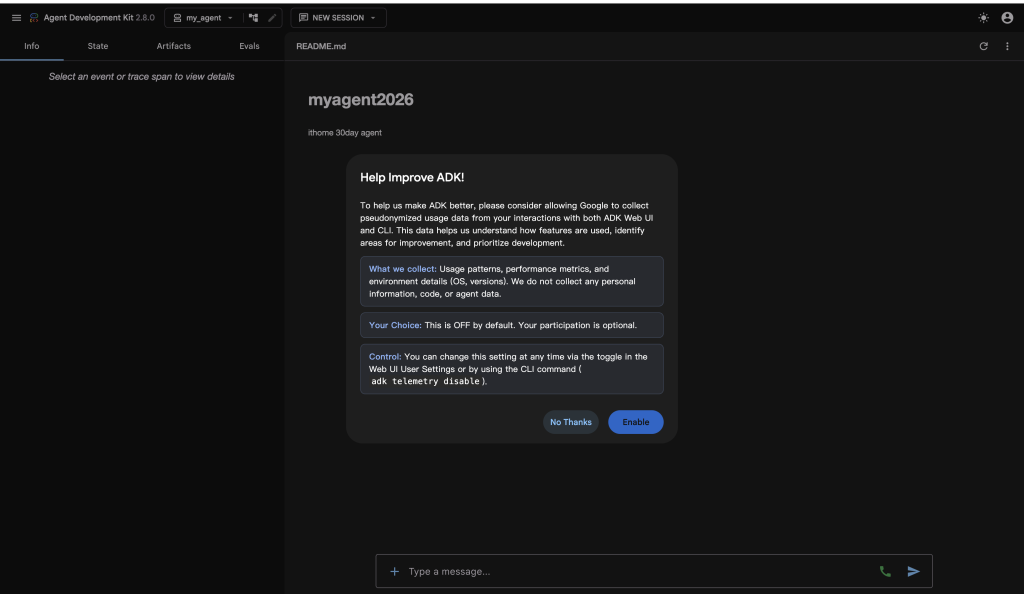Focus the Type a message field
Viewport: 1024px width, 594px height.
[x=637, y=571]
